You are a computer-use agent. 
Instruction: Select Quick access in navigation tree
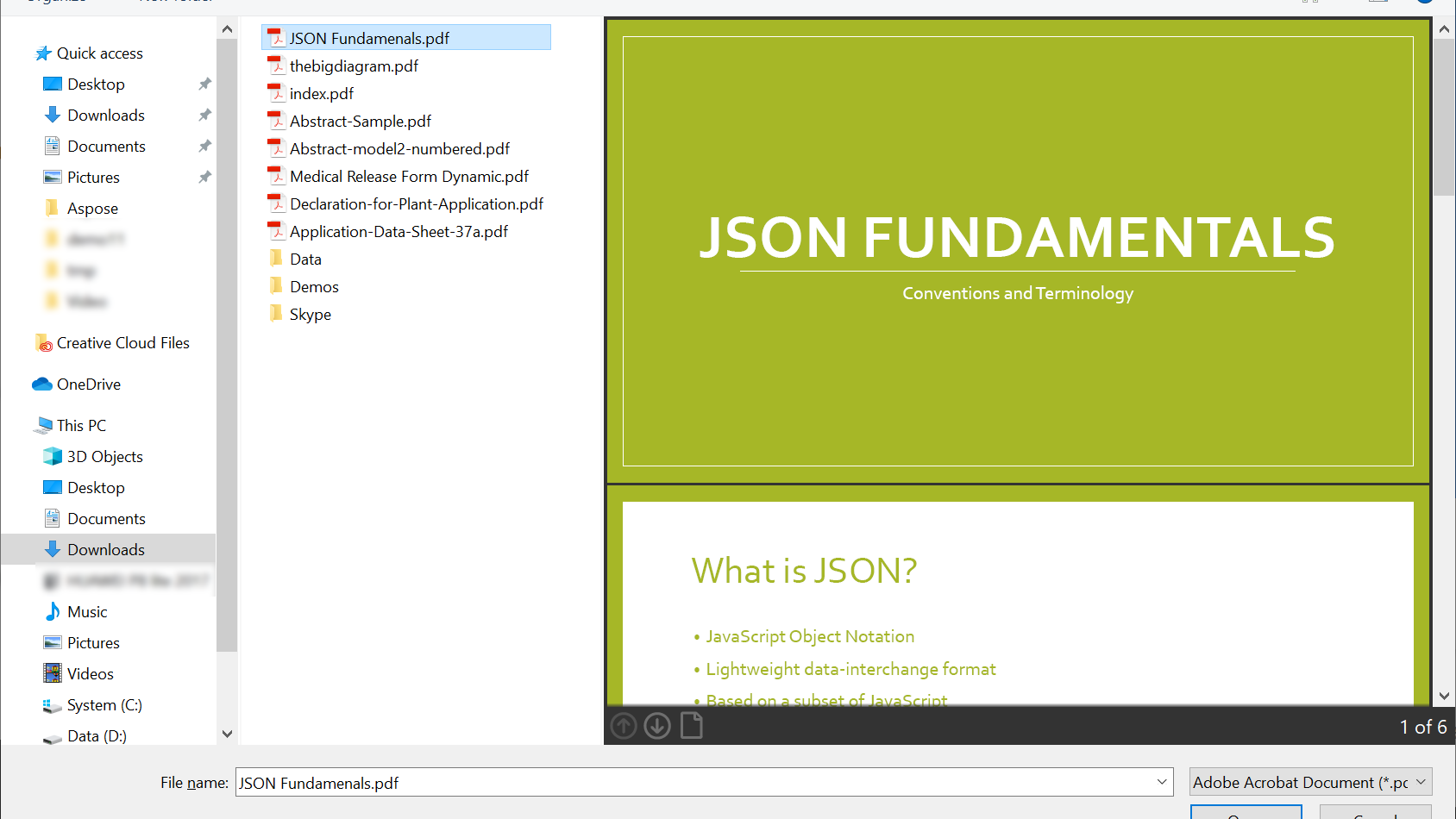pos(99,53)
